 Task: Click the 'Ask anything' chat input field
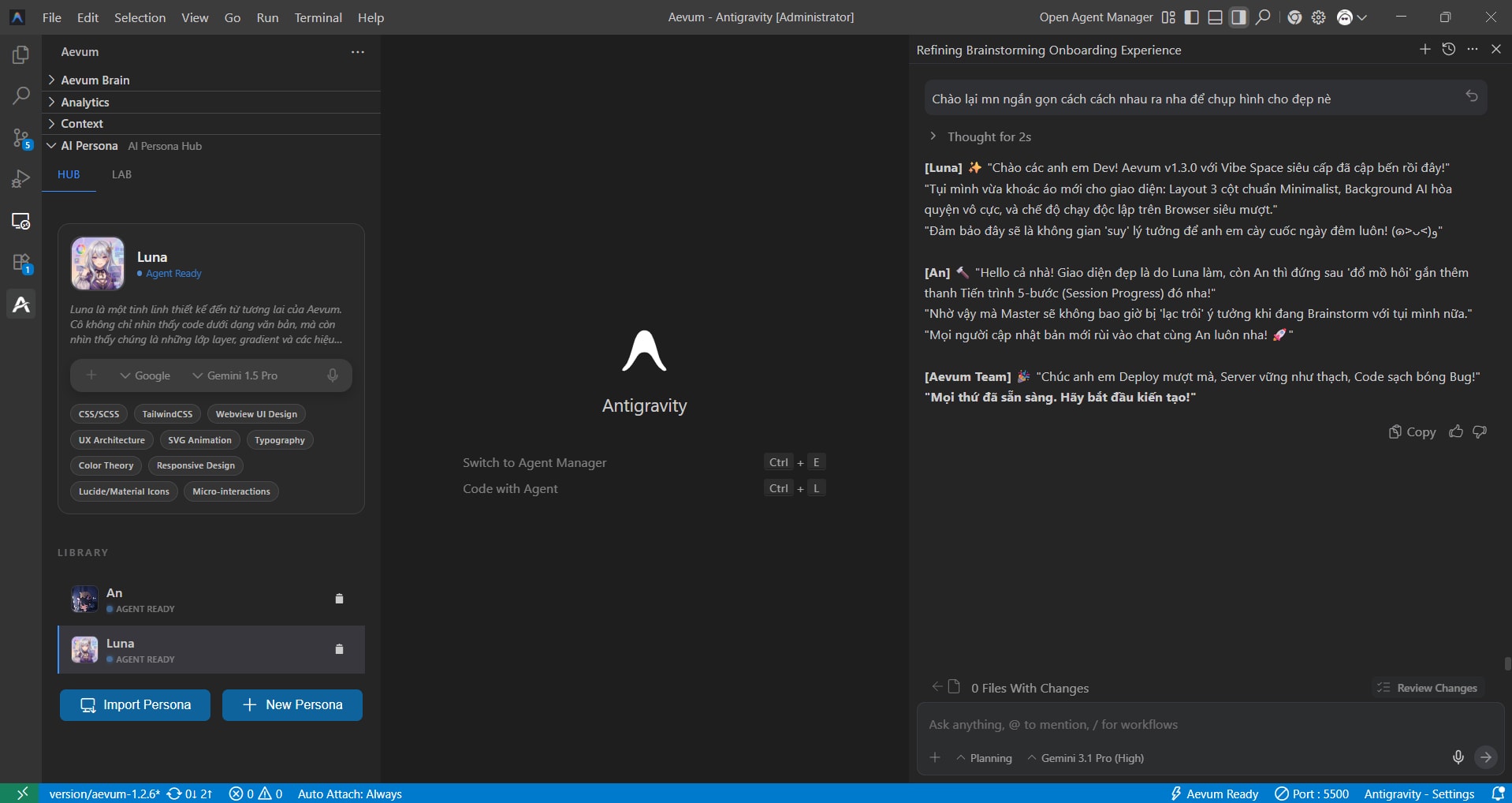pyautogui.click(x=1210, y=724)
